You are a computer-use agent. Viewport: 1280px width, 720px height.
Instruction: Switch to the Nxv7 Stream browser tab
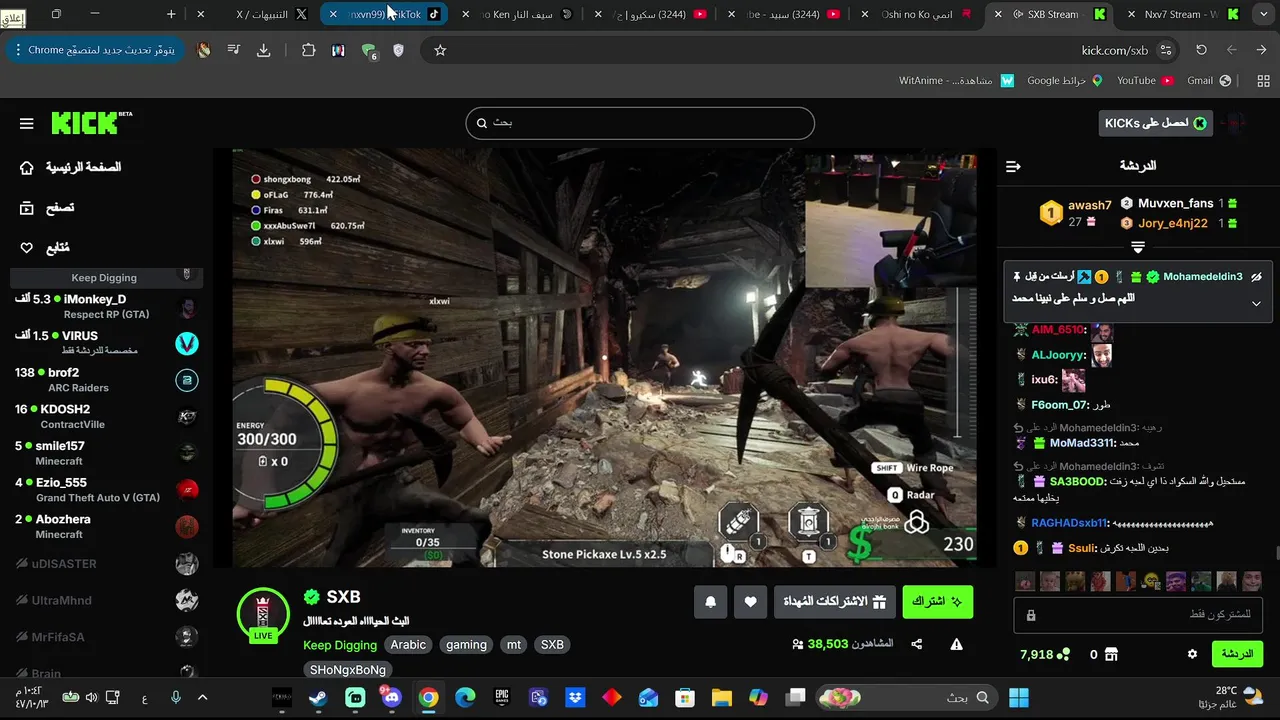coord(1183,14)
